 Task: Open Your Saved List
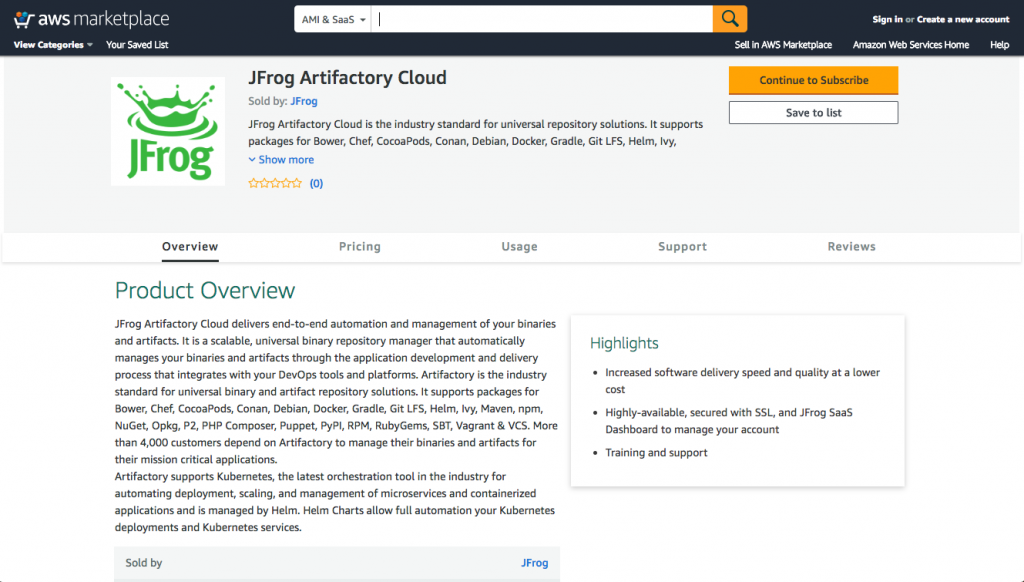coord(137,45)
